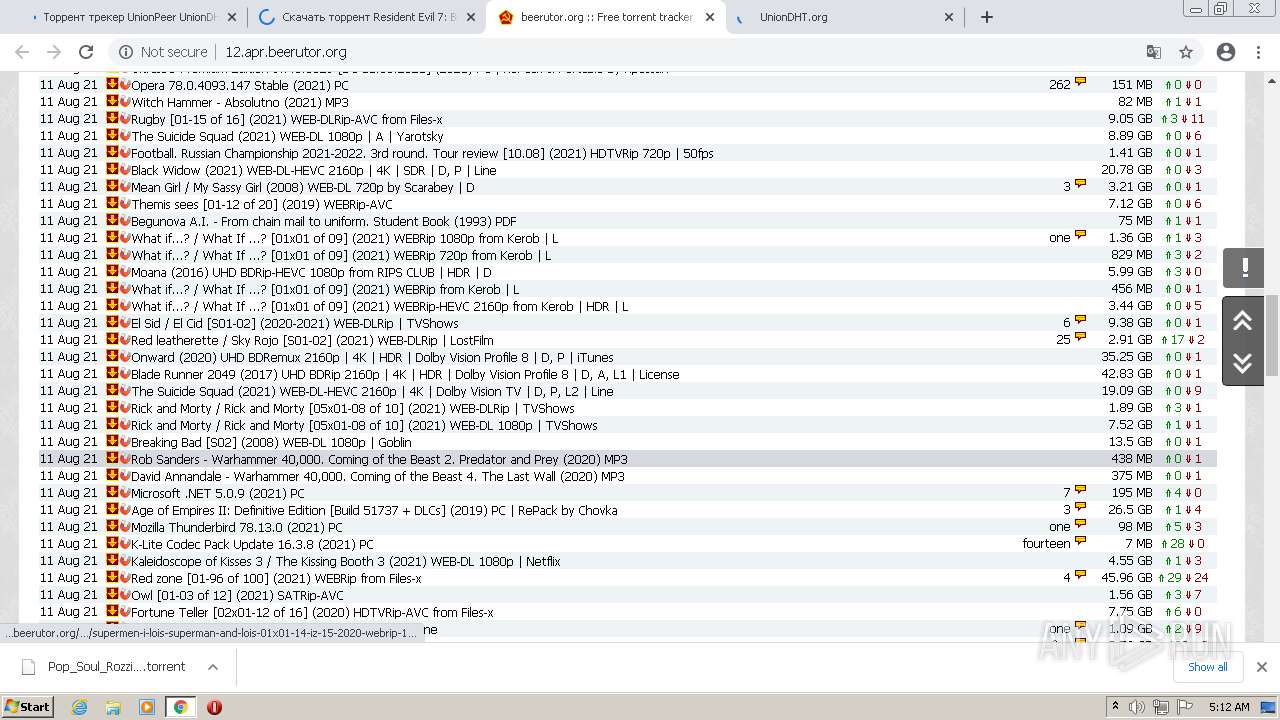The width and height of the screenshot is (1280, 720).
Task: Open Chrome's three-dot menu
Action: pyautogui.click(x=1259, y=52)
